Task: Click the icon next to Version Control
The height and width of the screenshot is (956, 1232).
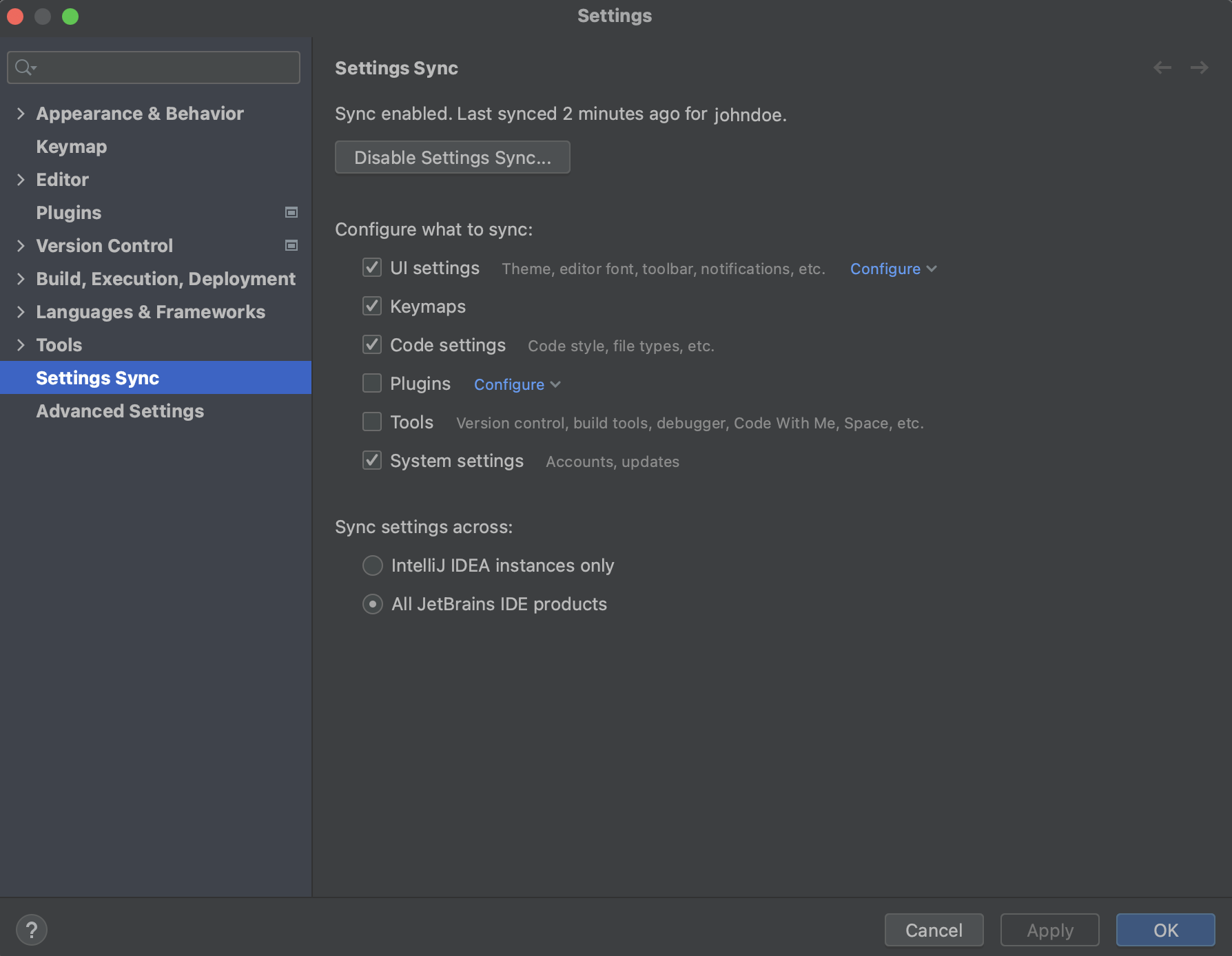Action: 291,245
